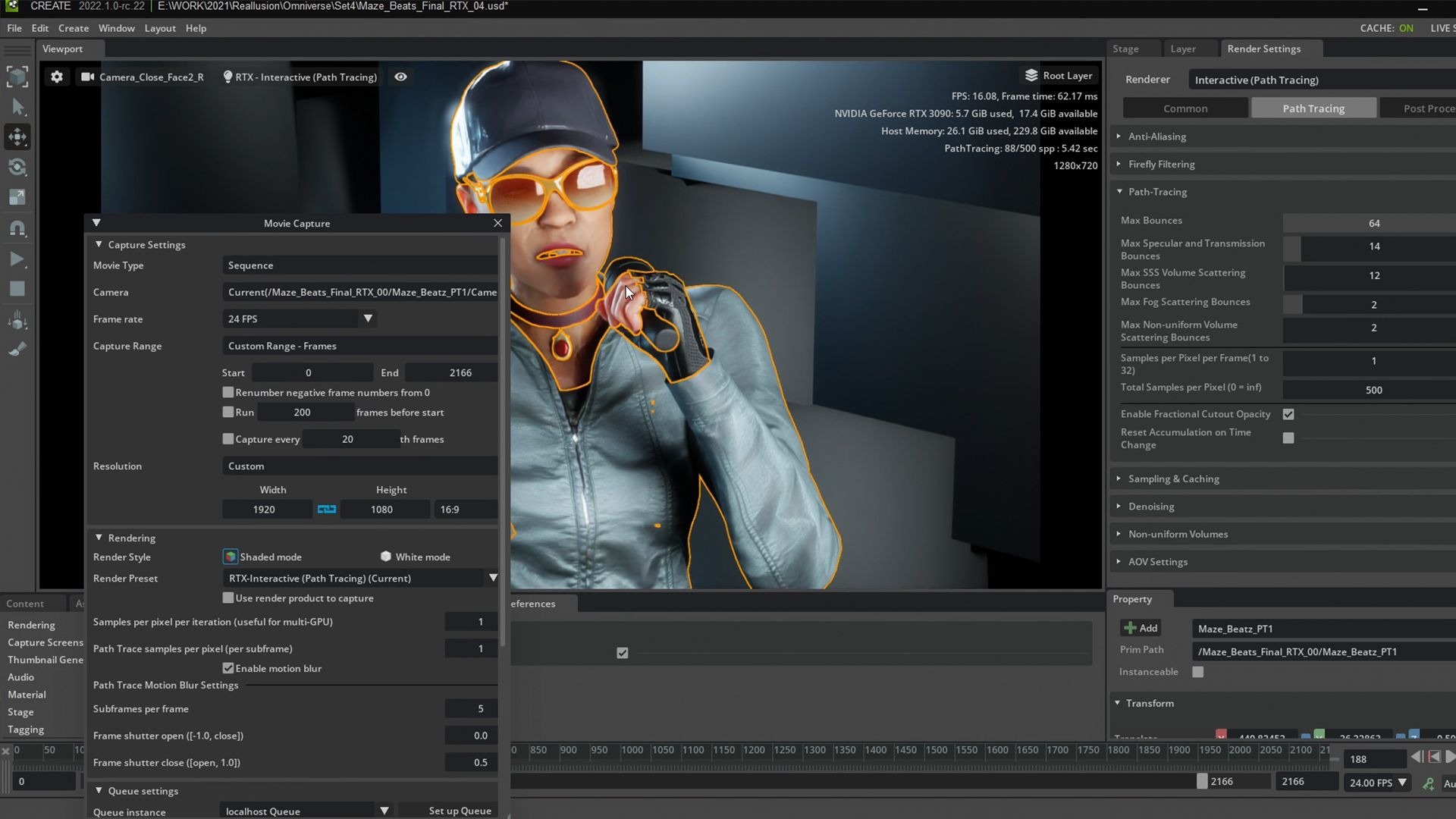Viewport: 1456px width, 819px height.
Task: Click the Add button in Property panel
Action: (x=1141, y=628)
